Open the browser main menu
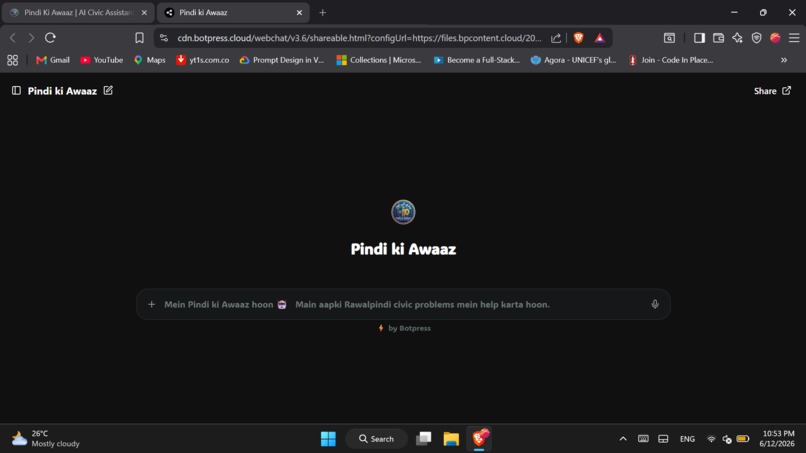This screenshot has width=806, height=453. tap(794, 38)
